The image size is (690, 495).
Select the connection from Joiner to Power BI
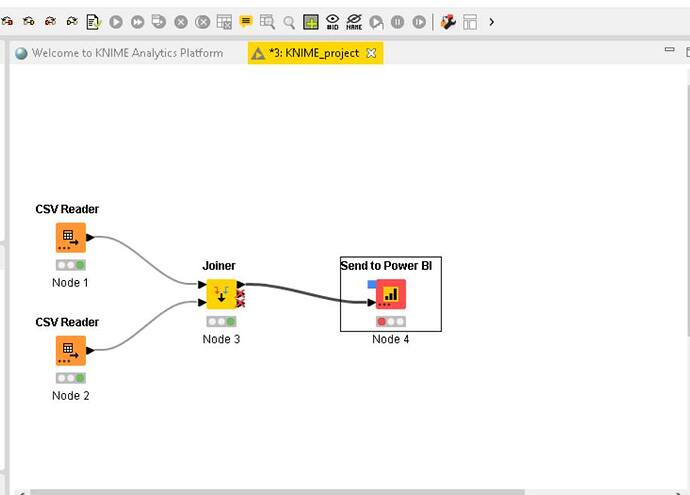point(306,293)
